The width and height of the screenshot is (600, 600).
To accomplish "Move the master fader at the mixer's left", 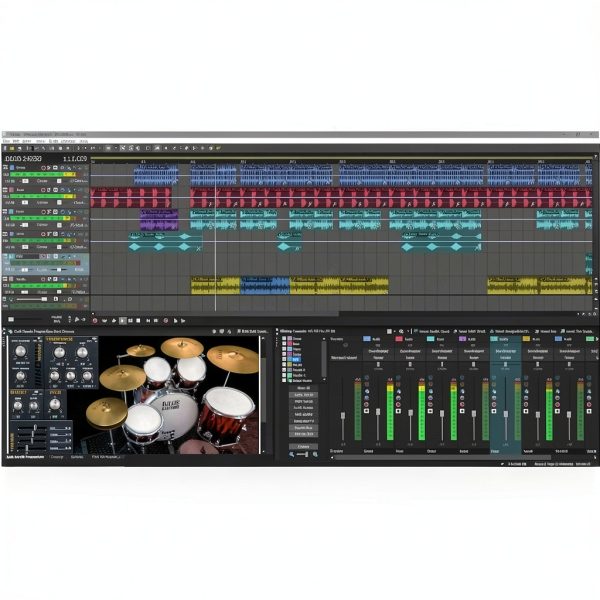I will pos(343,416).
